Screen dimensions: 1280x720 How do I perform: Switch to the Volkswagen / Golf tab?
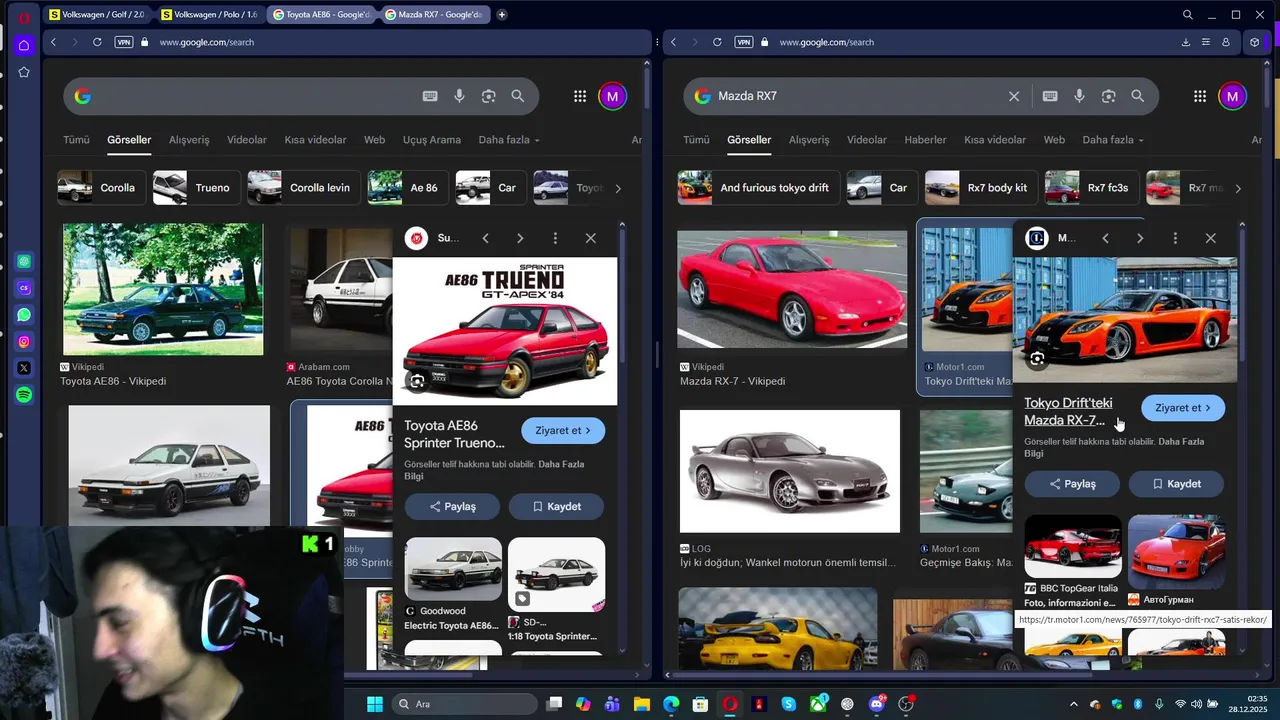tap(96, 15)
